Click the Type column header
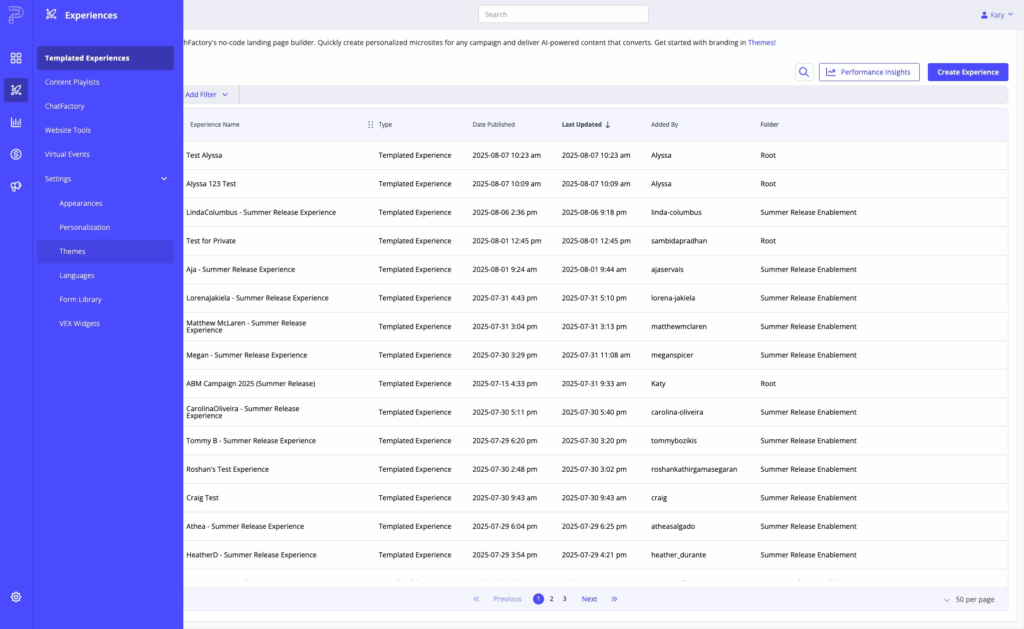Screen dimensions: 1024x629 click(385, 125)
